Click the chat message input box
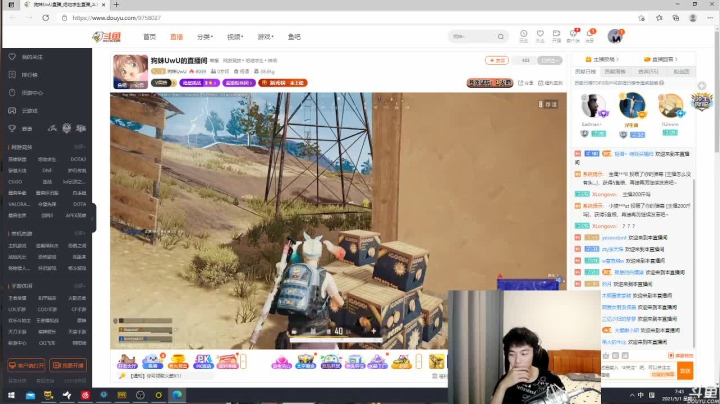720x404 pixels. [x=638, y=370]
